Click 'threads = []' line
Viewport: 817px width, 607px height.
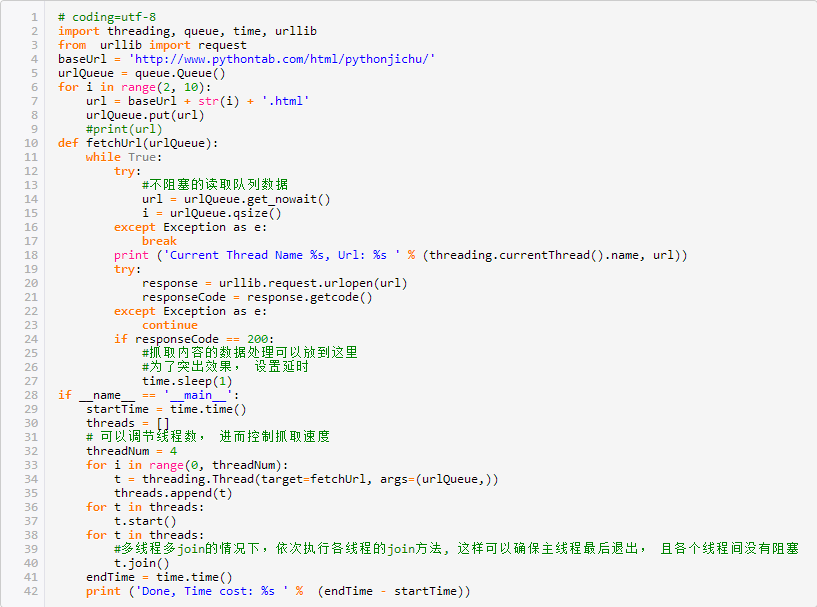128,424
